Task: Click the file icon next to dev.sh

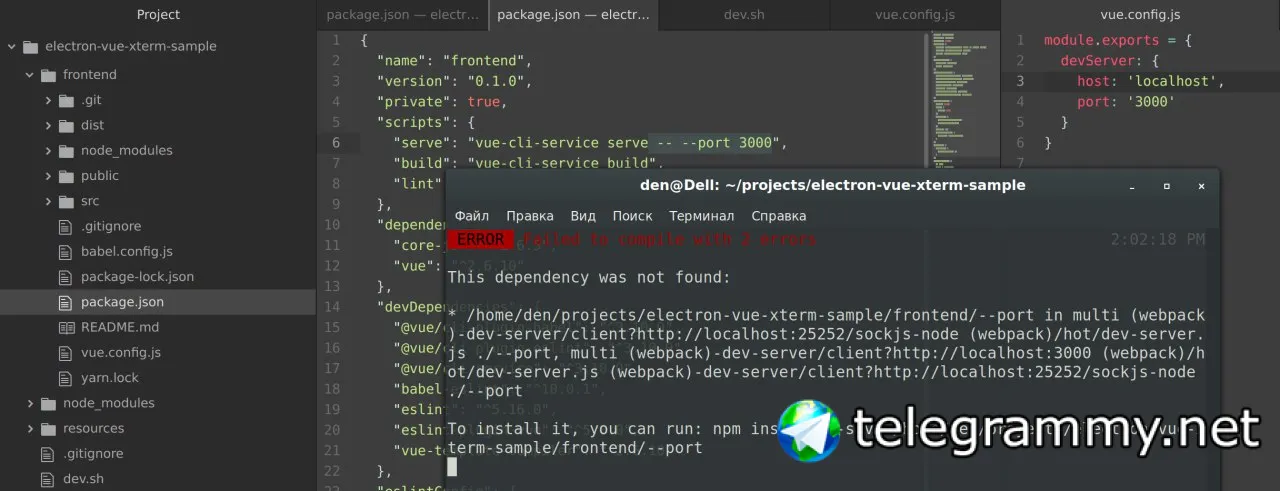Action: tap(48, 478)
